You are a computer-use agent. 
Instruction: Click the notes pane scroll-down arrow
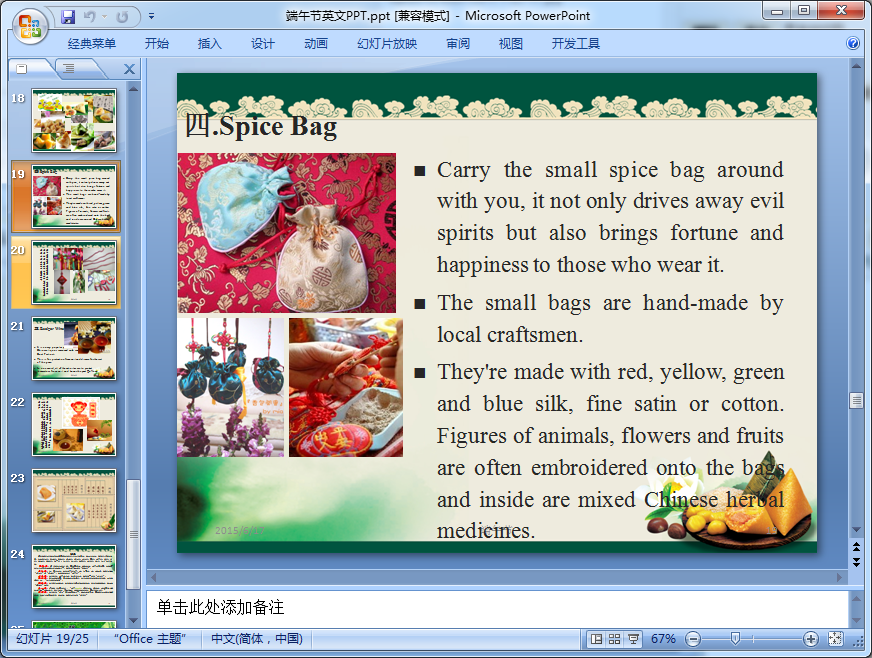(856, 620)
